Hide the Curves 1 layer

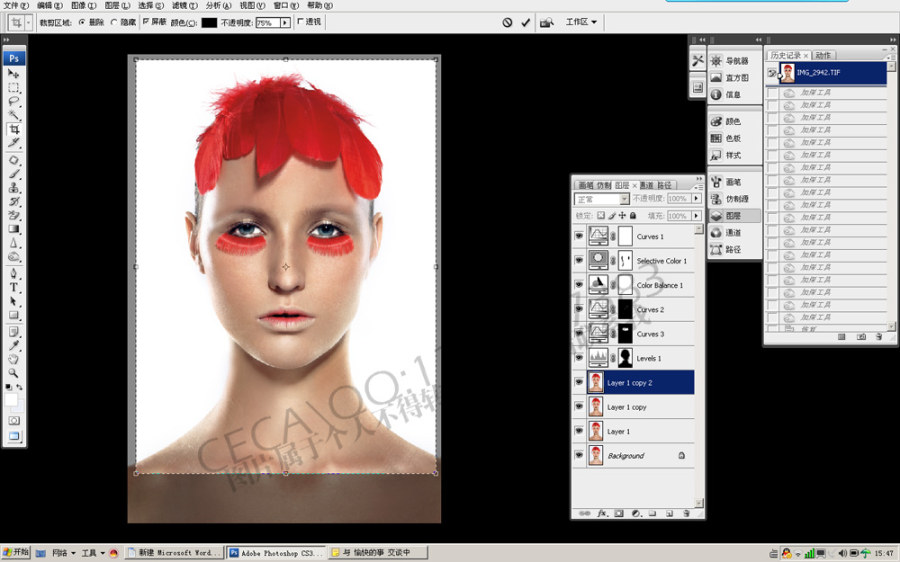coord(579,236)
